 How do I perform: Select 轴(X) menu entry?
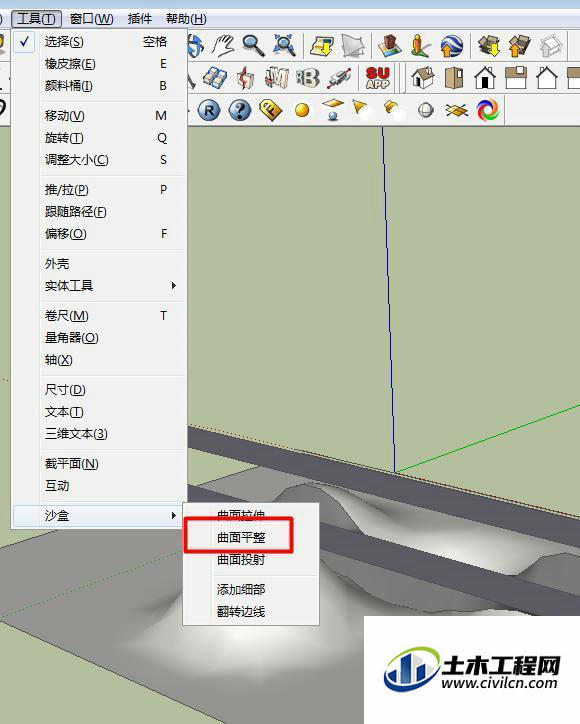point(99,360)
